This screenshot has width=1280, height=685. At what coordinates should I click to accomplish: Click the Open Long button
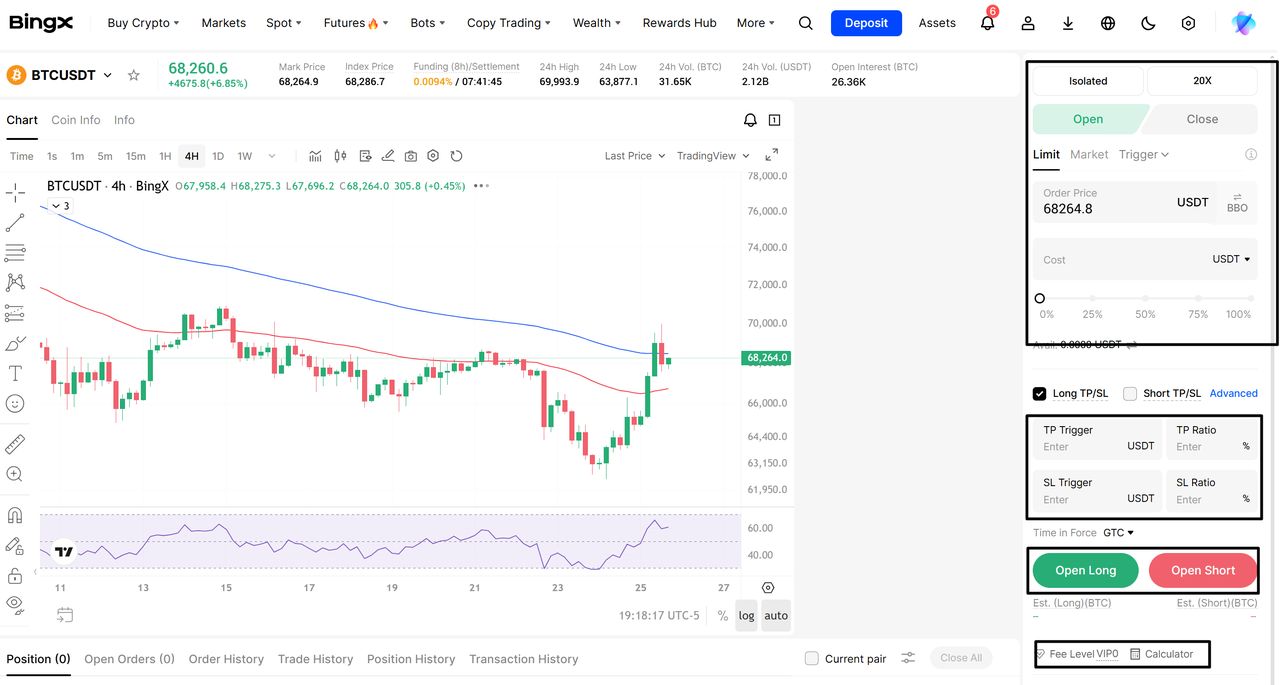pos(1085,570)
